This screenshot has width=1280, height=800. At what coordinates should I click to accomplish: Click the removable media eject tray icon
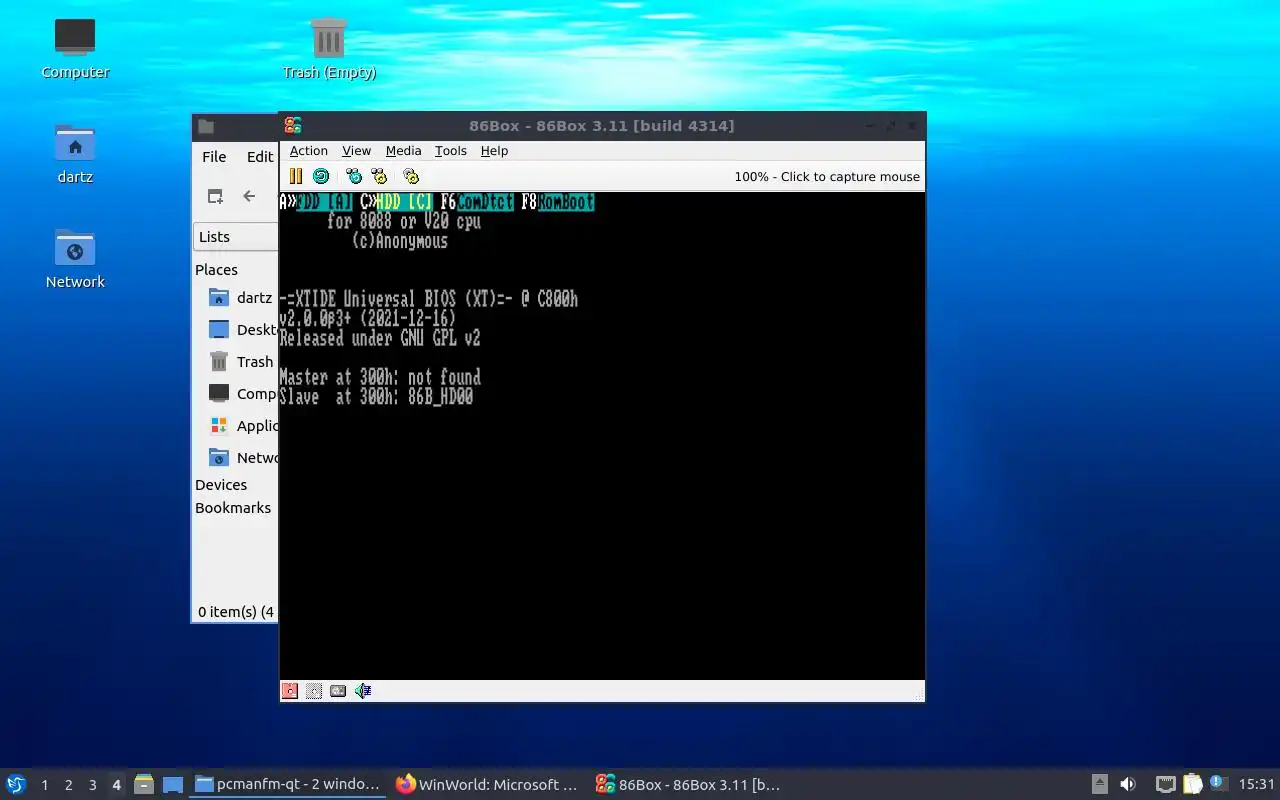click(x=1100, y=784)
